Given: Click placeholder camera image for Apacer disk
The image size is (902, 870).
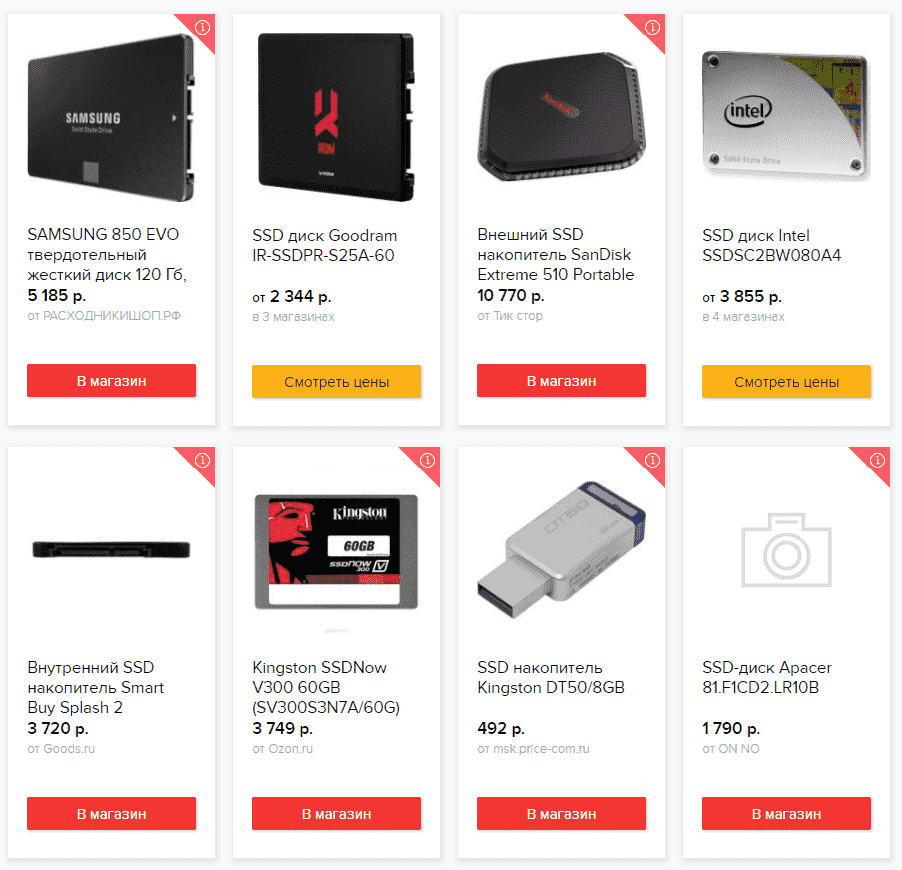Looking at the screenshot, I should pos(786,550).
